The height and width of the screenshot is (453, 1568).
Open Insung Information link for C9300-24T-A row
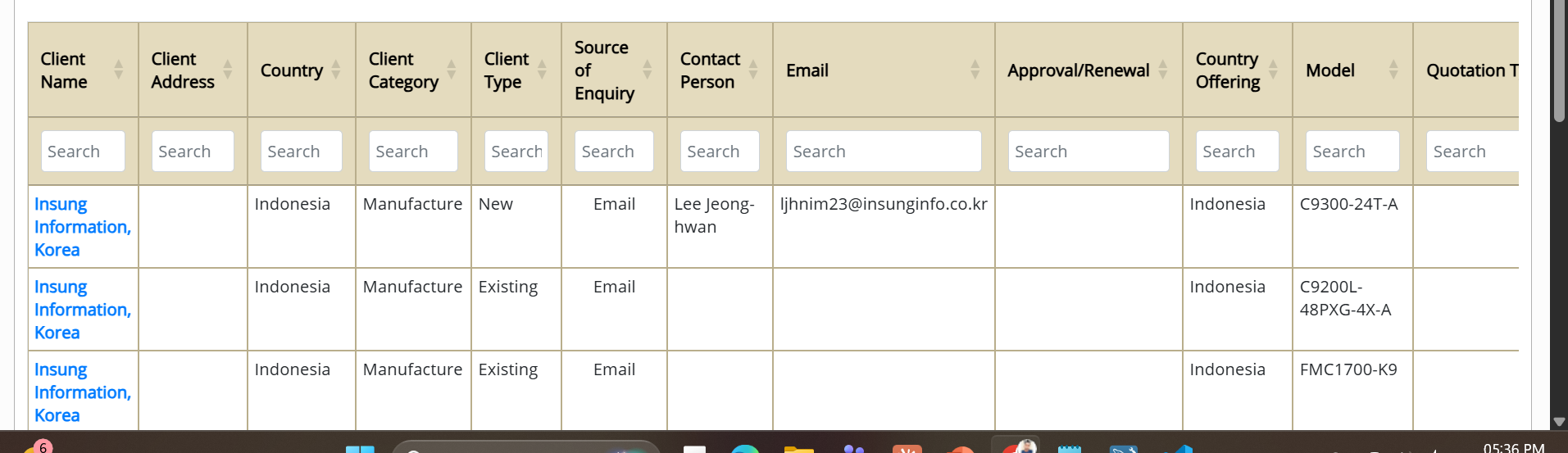[83, 227]
